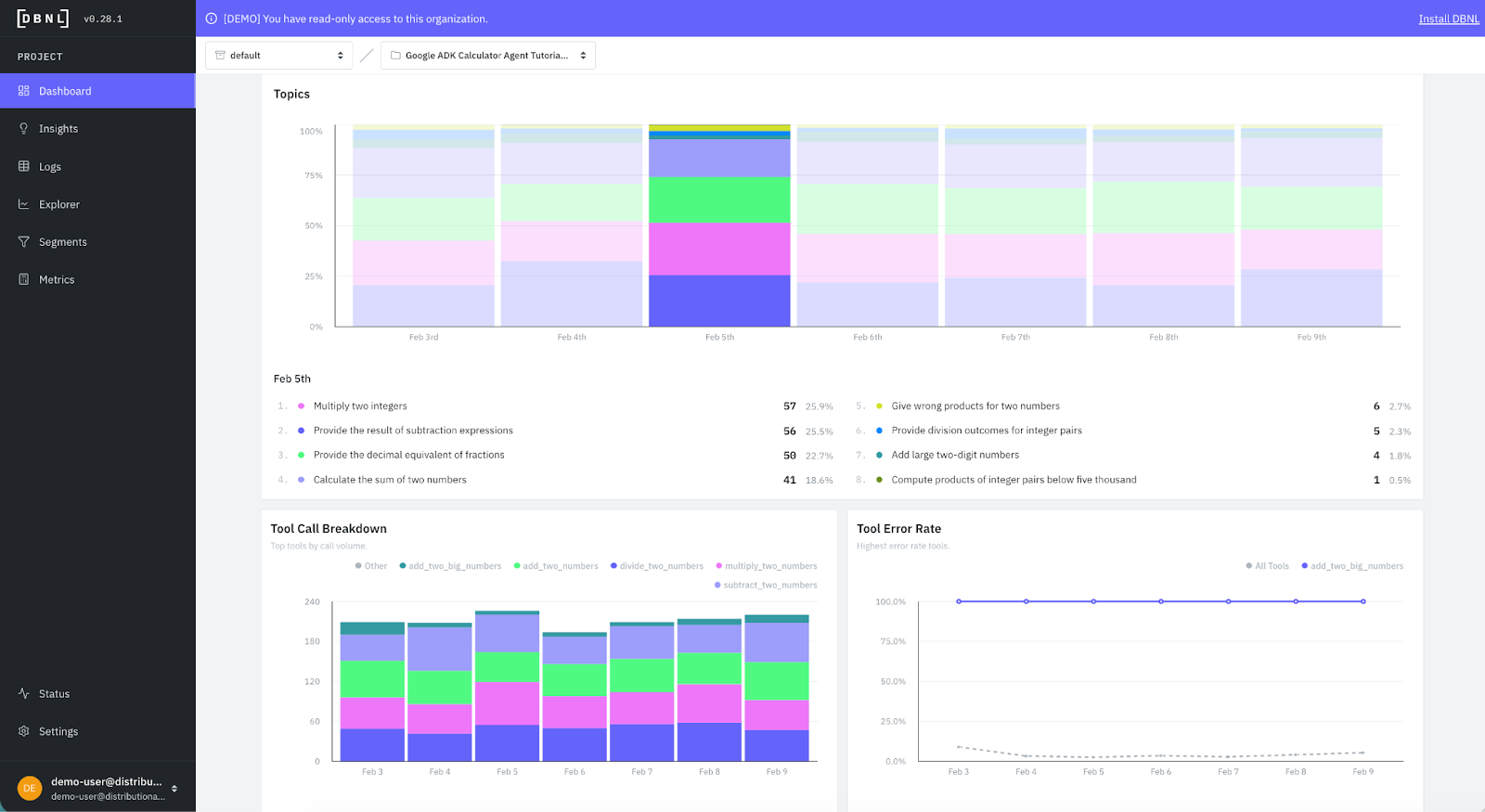
Task: Click the folder icon in project selector
Action: (x=395, y=56)
